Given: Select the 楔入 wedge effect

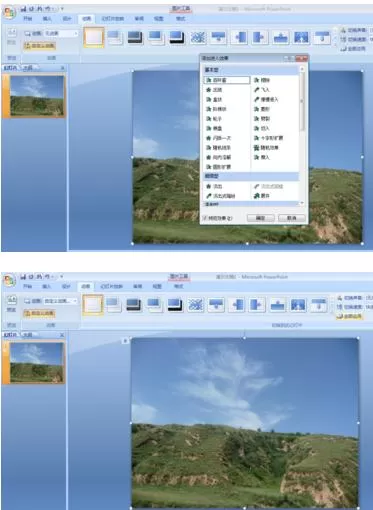Looking at the screenshot, I should (x=262, y=157).
